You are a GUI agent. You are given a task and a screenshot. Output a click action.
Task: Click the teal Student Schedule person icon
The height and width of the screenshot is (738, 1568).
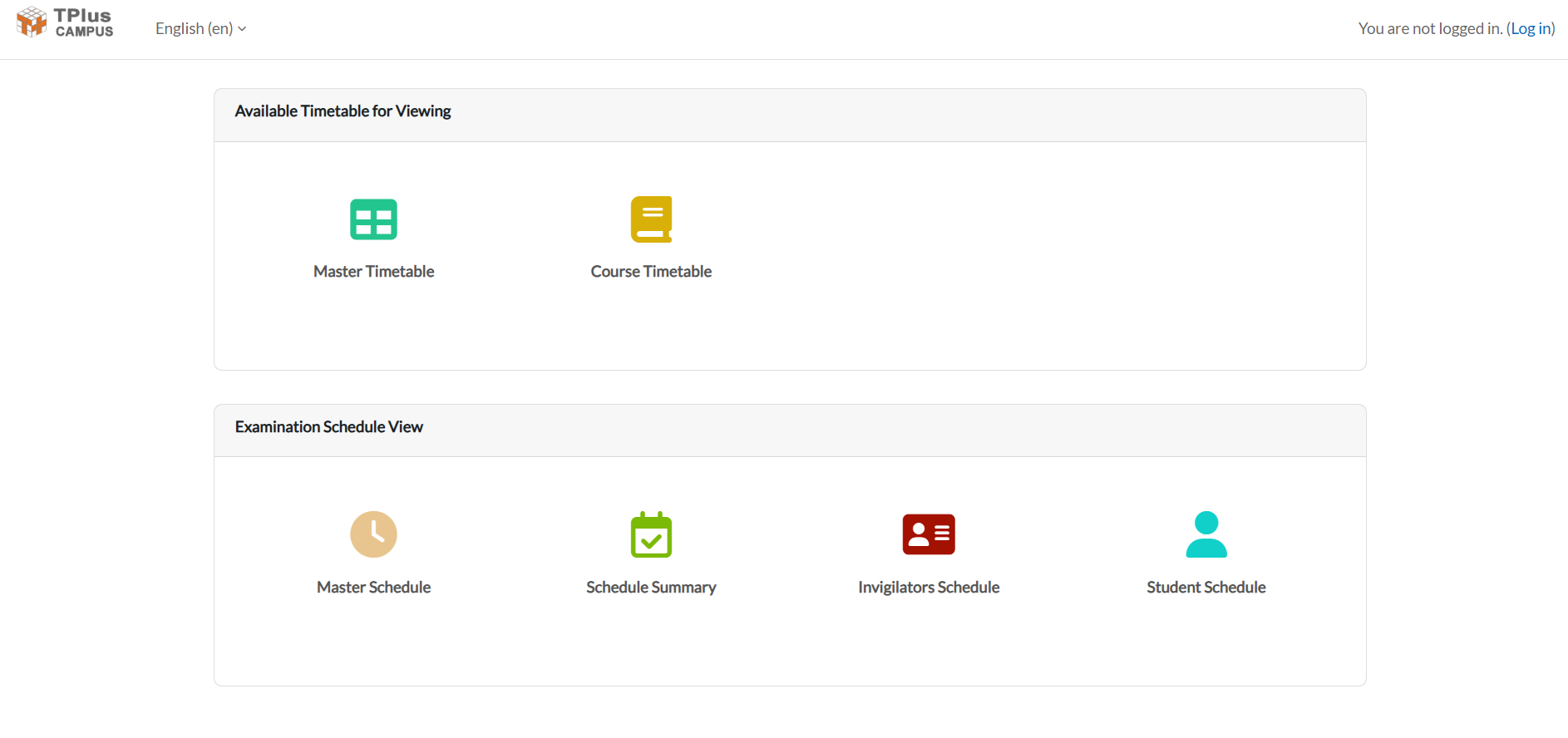tap(1206, 534)
